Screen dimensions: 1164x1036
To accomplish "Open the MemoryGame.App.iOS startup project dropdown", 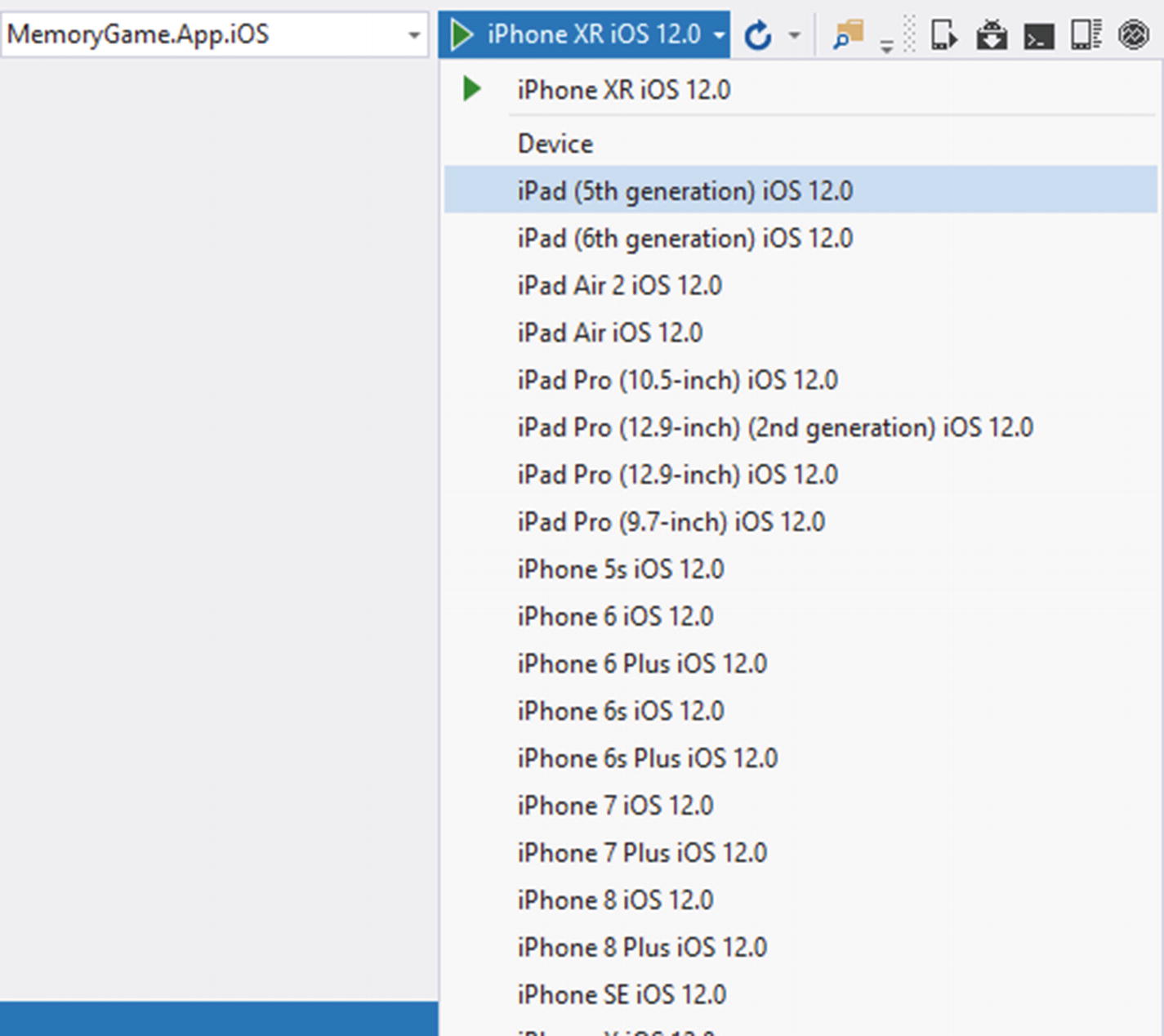I will click(x=215, y=34).
